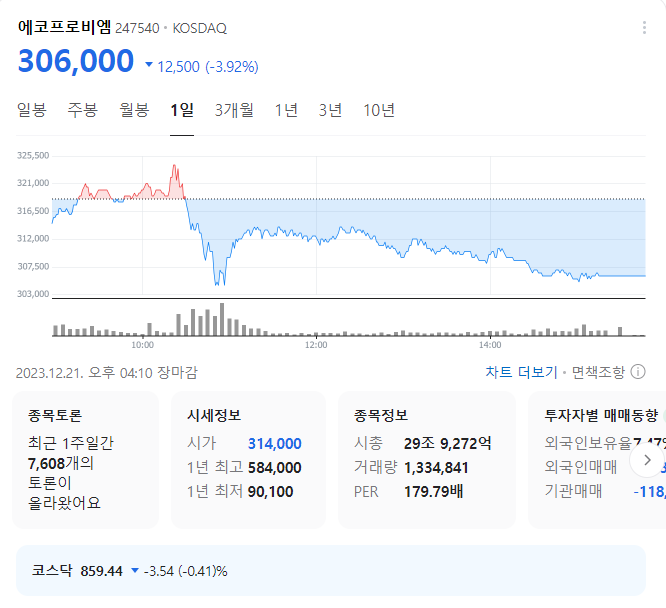666x608 pixels.
Task: Click the 시총 value 29조 9,272억
Action: (x=448, y=444)
